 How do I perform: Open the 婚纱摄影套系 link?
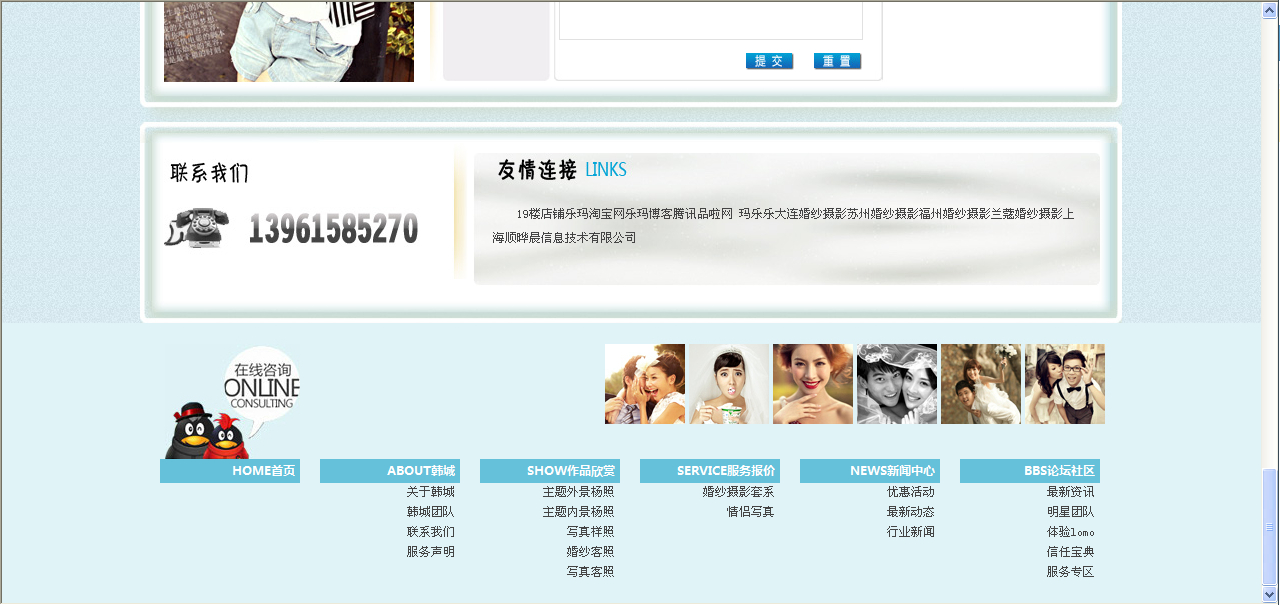(738, 492)
